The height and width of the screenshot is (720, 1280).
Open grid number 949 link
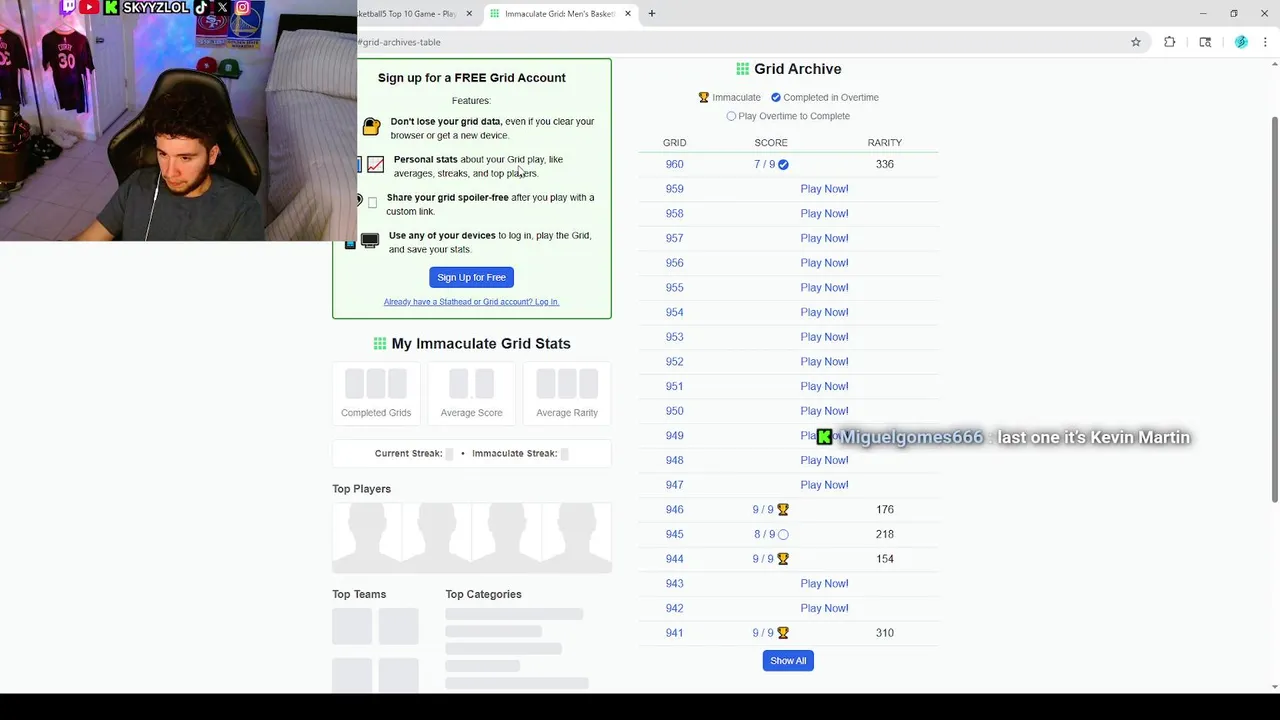click(674, 436)
